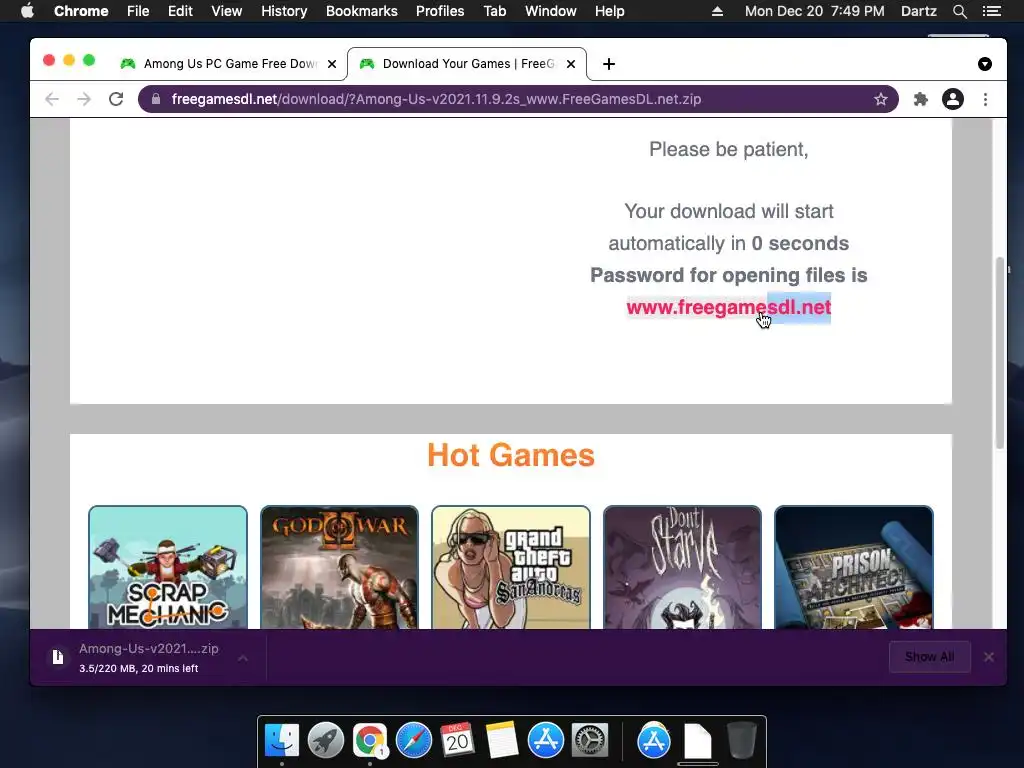Bookmark this page with the star icon
The image size is (1024, 768).
[880, 99]
